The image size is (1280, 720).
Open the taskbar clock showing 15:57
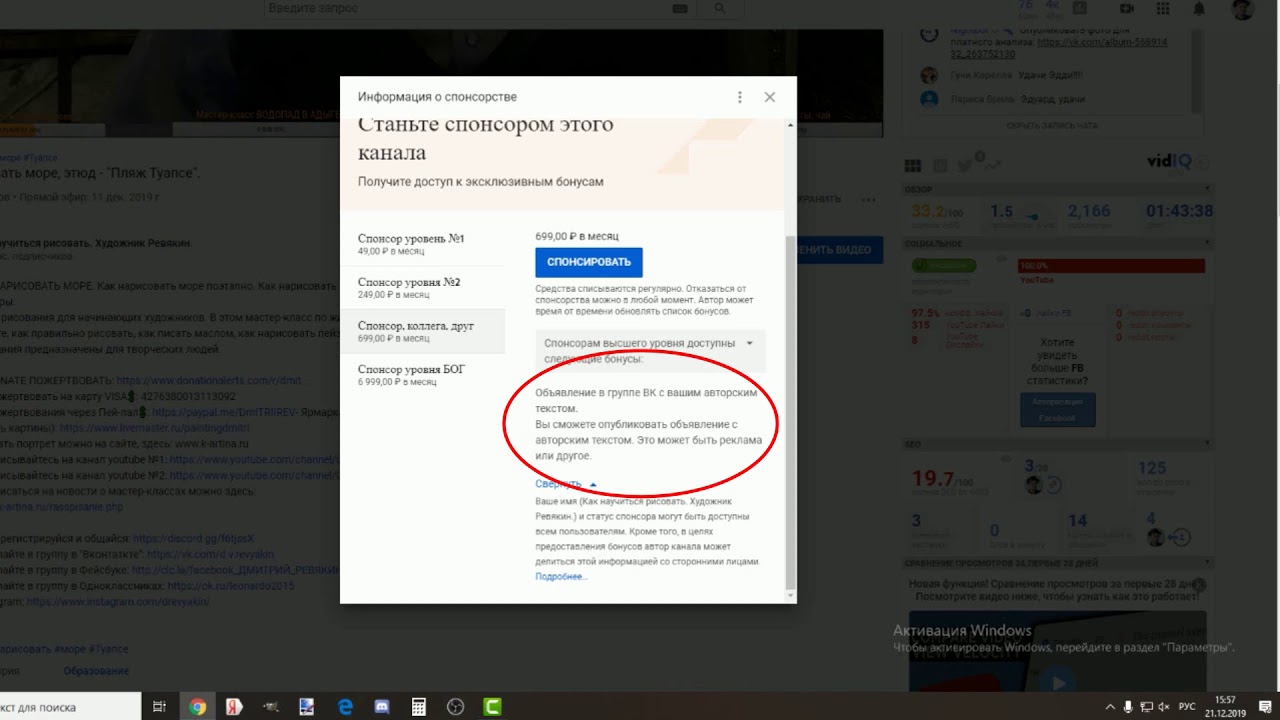pos(1225,707)
